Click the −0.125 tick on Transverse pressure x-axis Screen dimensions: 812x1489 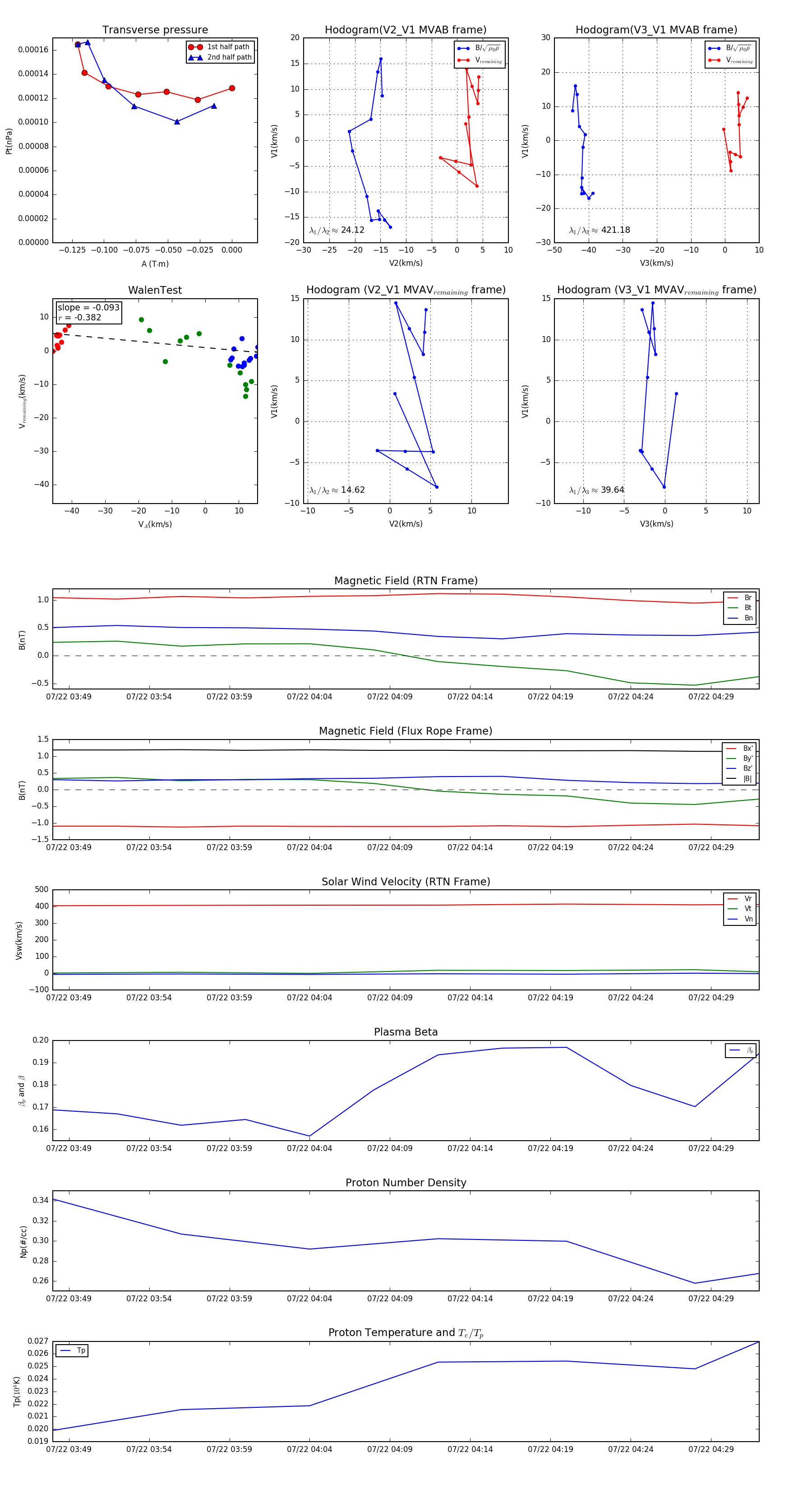[x=72, y=250]
